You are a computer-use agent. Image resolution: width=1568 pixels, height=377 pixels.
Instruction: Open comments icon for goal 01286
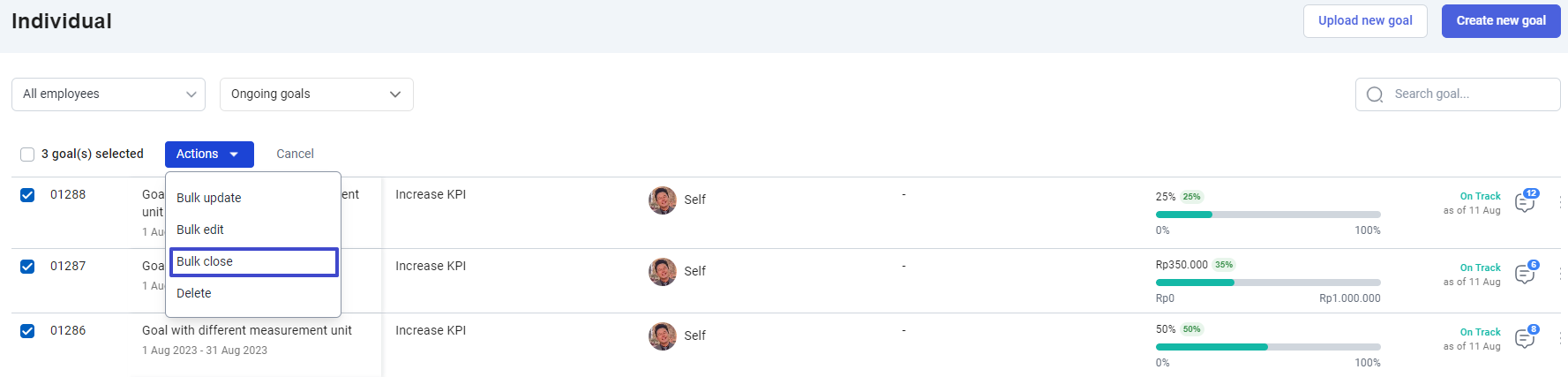[1524, 339]
